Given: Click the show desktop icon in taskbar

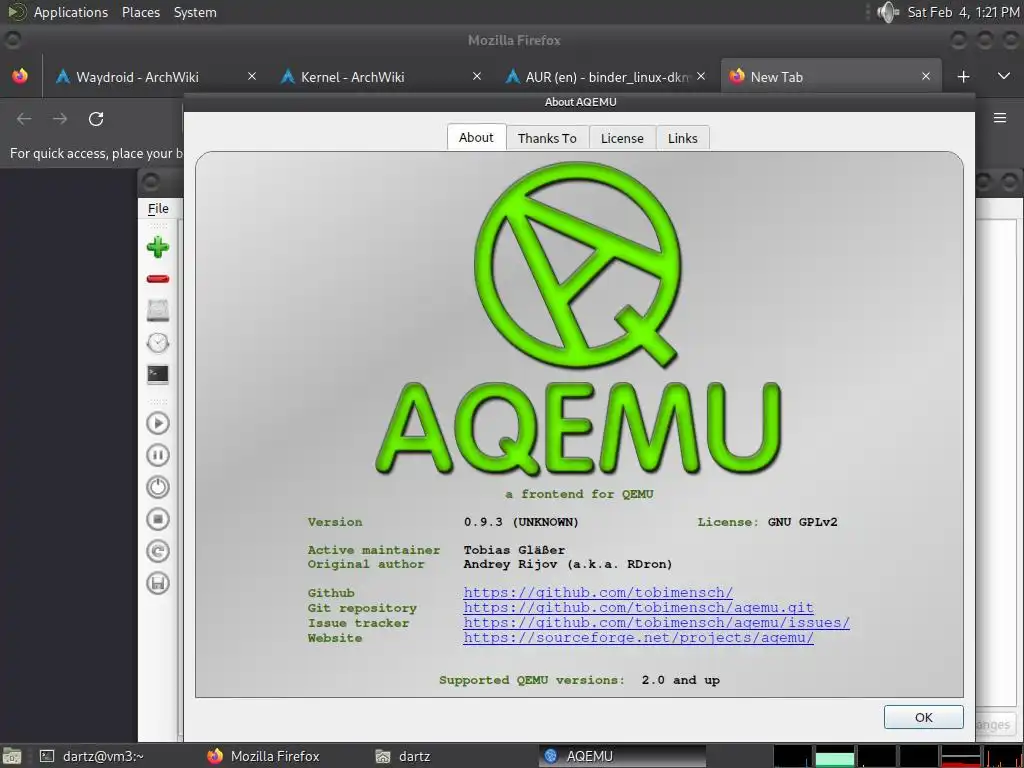Looking at the screenshot, I should coord(12,756).
